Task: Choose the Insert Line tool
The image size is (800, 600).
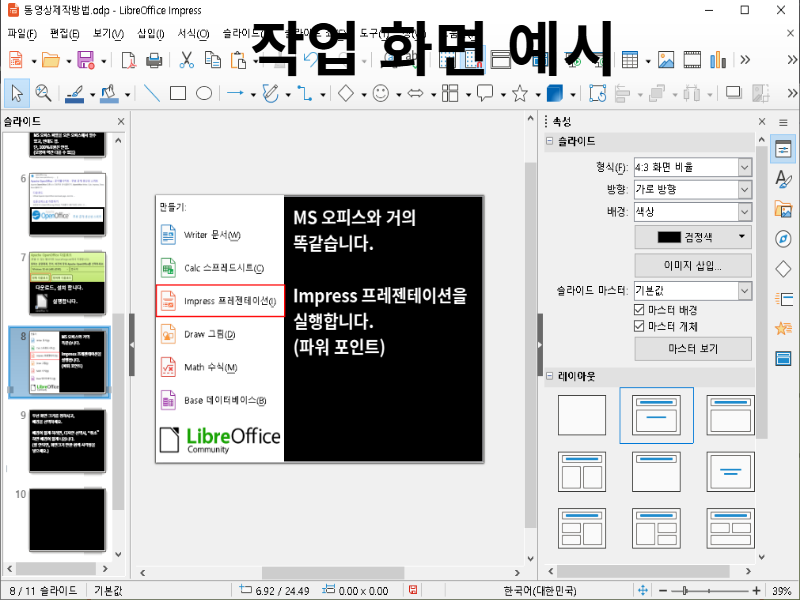Action: [152, 93]
